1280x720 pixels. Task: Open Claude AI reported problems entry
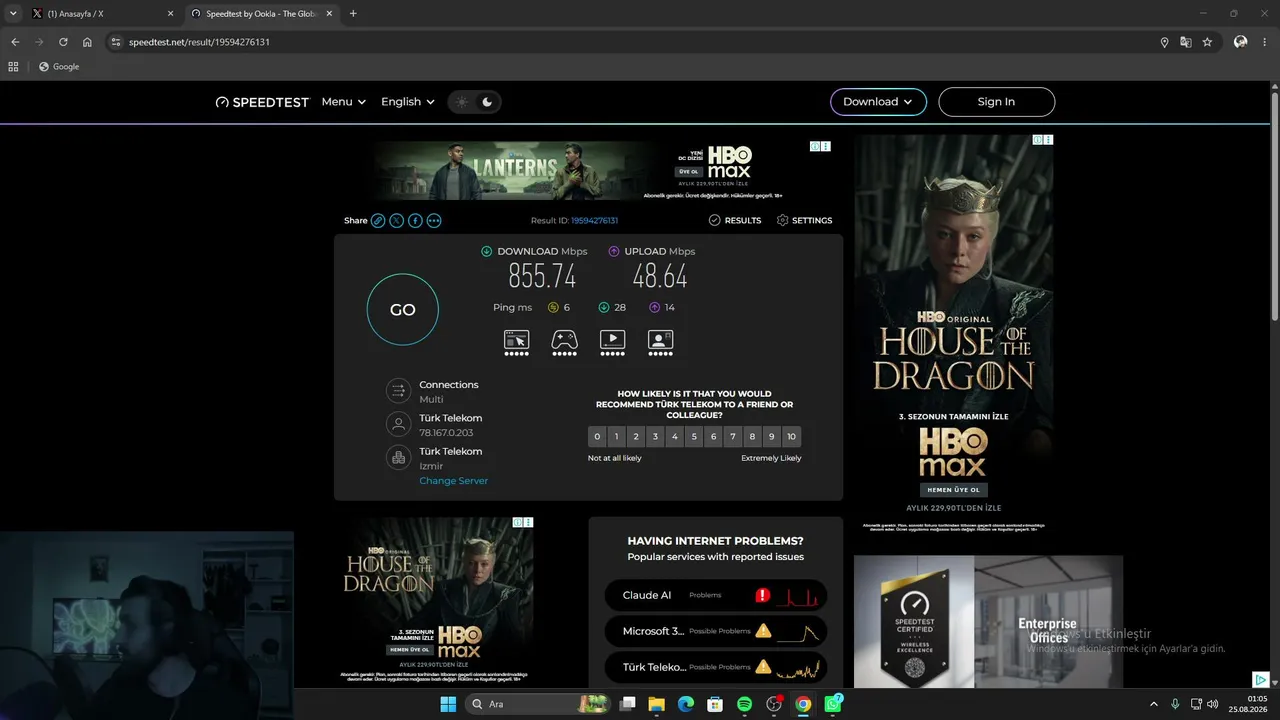(716, 596)
